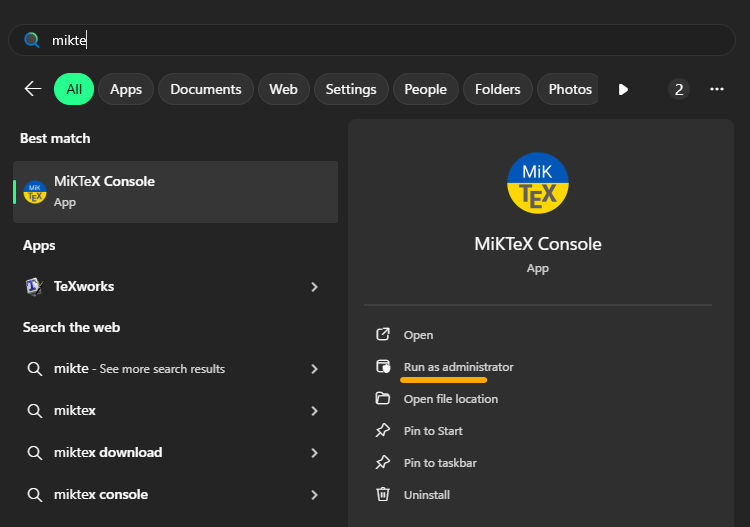Switch to the Photos filter tab
Screen dimensions: 750x527
[x=569, y=89]
